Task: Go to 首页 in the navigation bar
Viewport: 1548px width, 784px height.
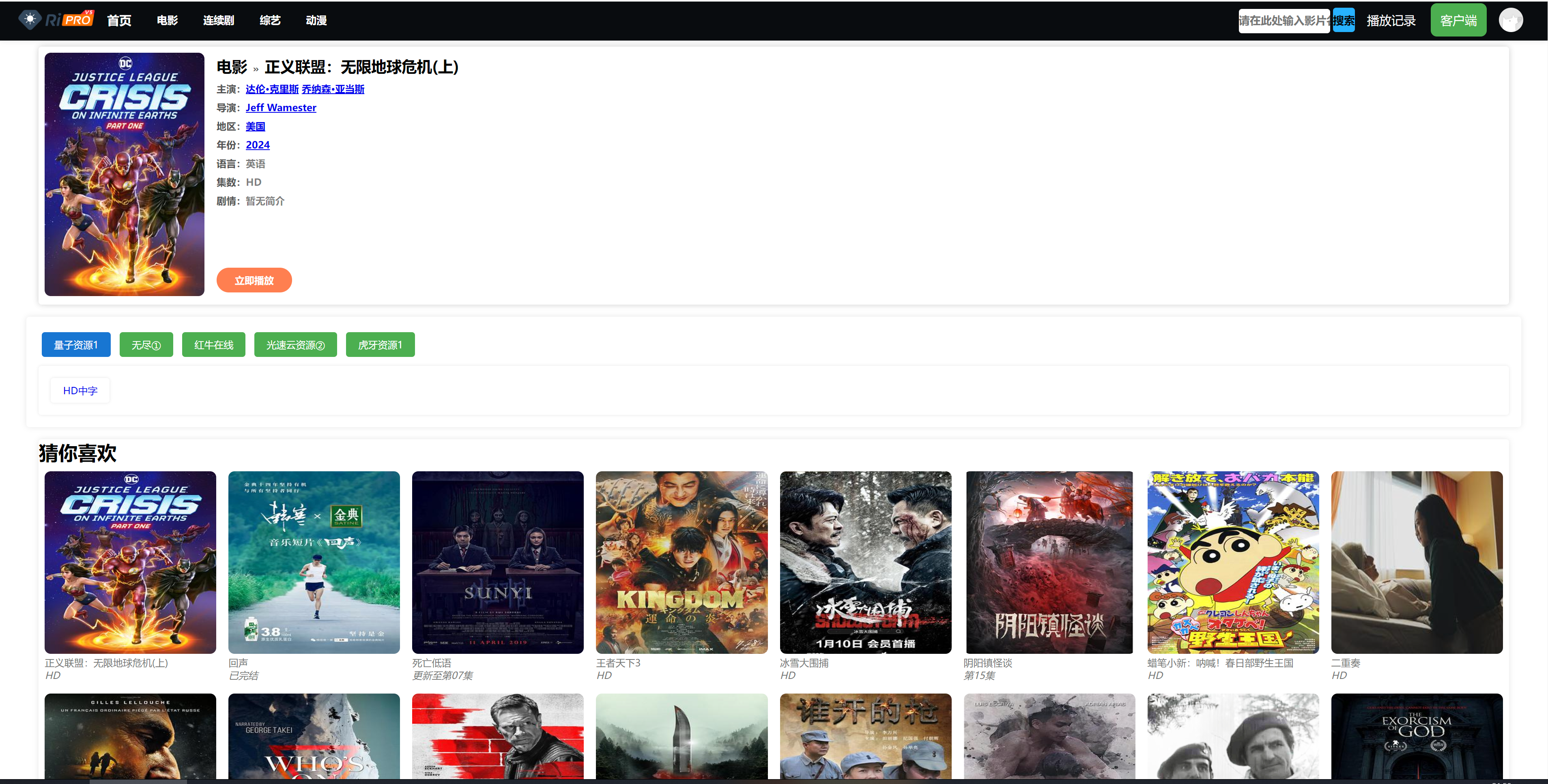Action: [119, 20]
